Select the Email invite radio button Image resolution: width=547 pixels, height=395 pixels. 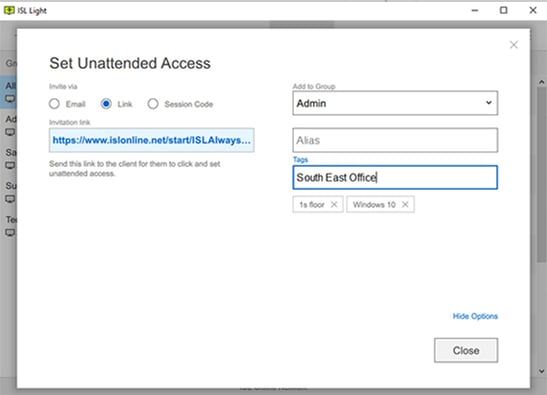tap(54, 104)
